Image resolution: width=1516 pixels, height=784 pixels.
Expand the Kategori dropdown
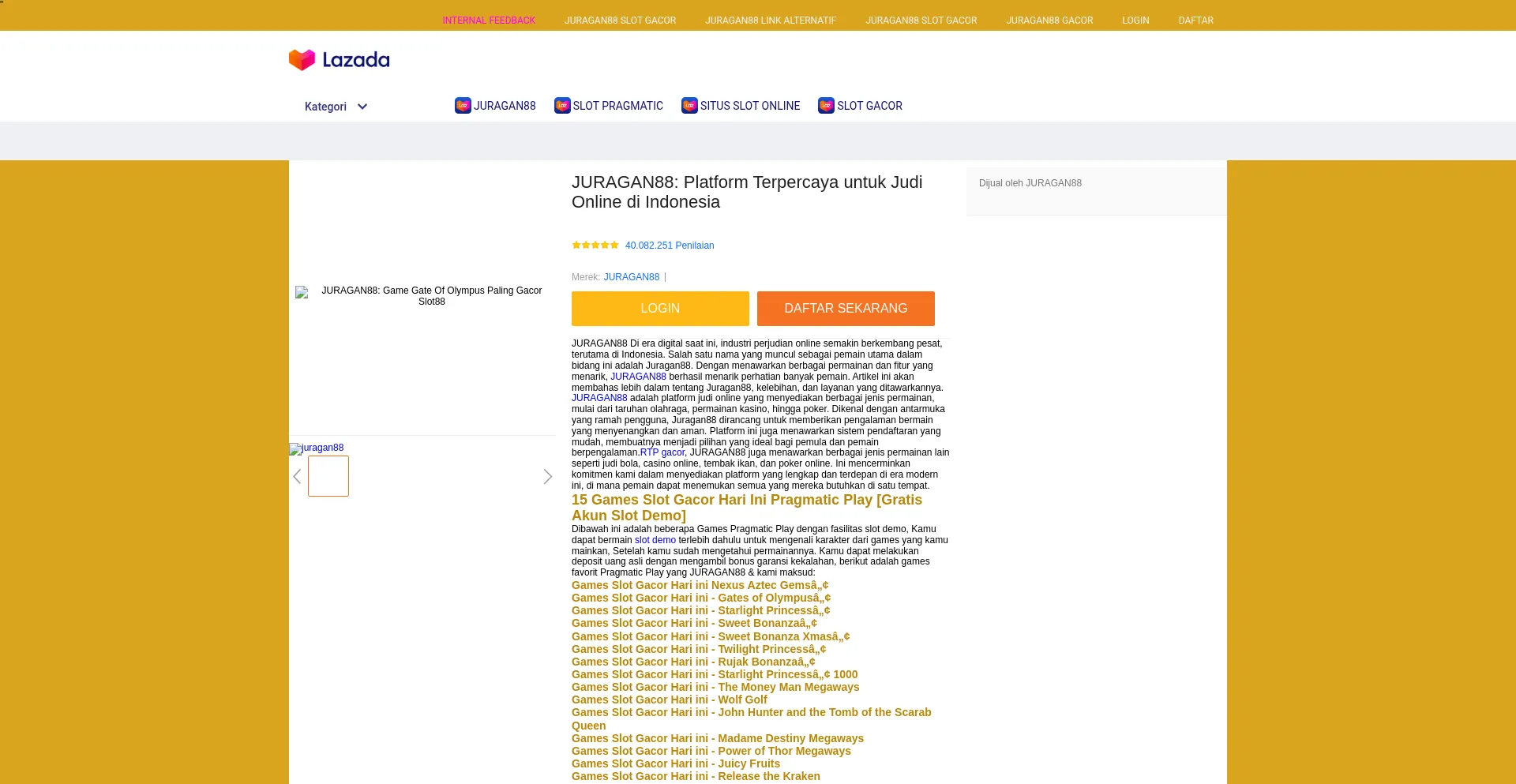pyautogui.click(x=336, y=107)
